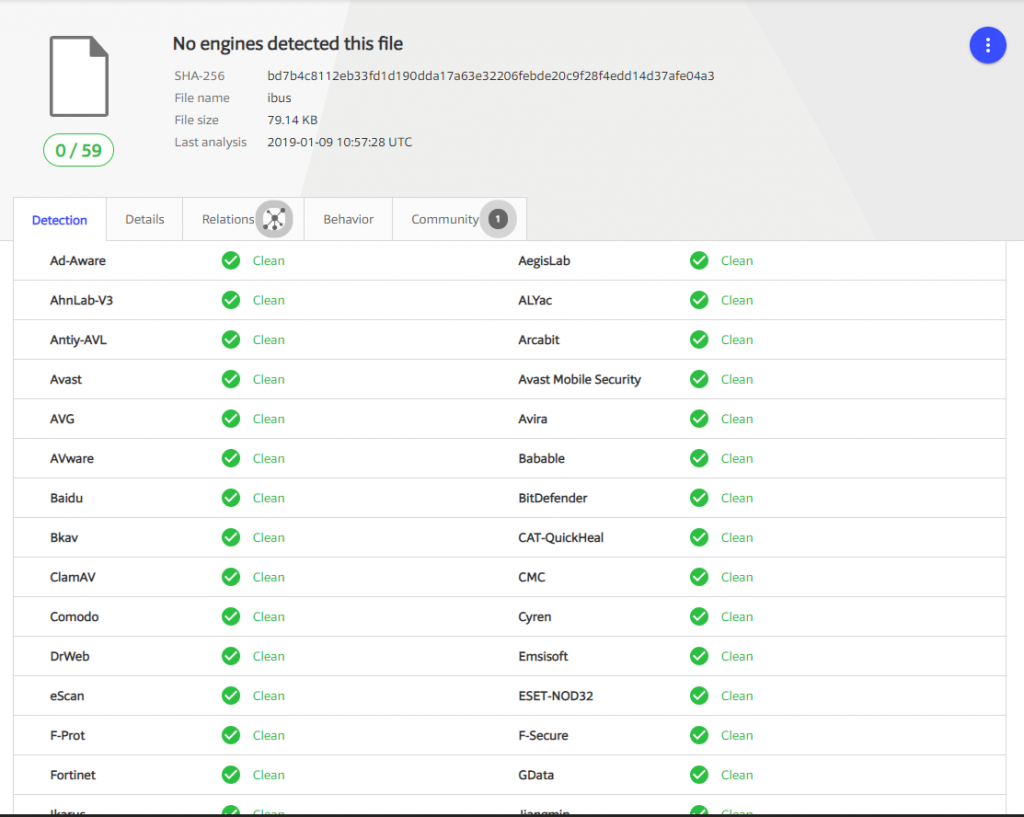
Task: Switch to the Details tab
Action: pyautogui.click(x=144, y=219)
